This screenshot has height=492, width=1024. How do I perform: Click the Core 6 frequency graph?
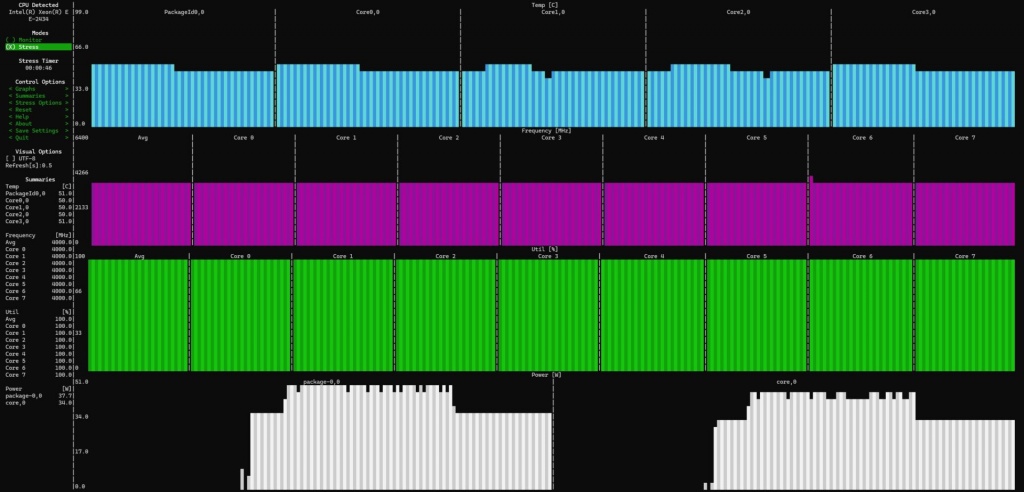point(860,213)
